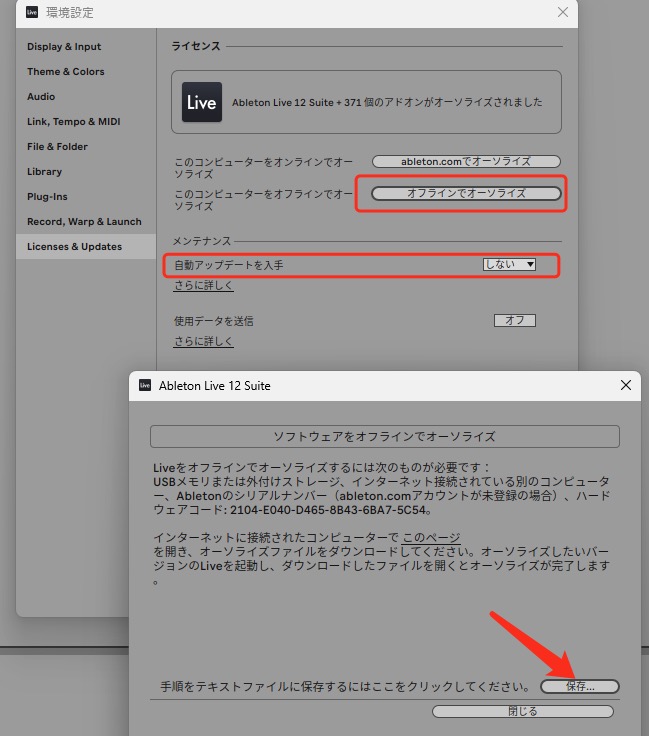The image size is (649, 736).
Task: Click the 閉じる button
Action: coord(523,711)
